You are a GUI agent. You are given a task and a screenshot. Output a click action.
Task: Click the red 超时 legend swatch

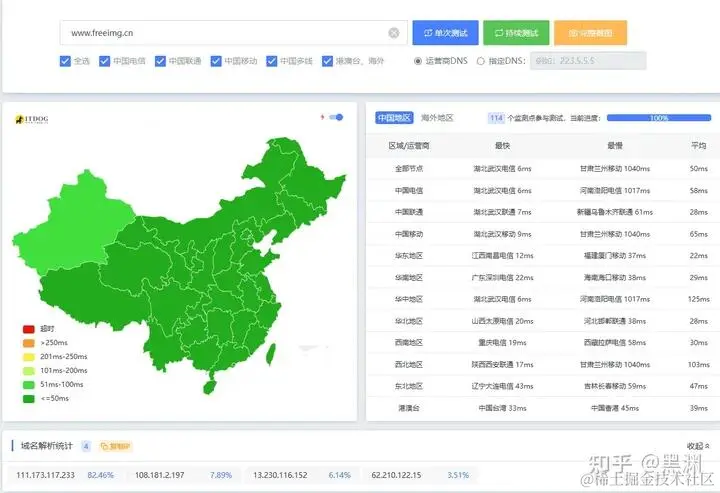click(x=28, y=329)
